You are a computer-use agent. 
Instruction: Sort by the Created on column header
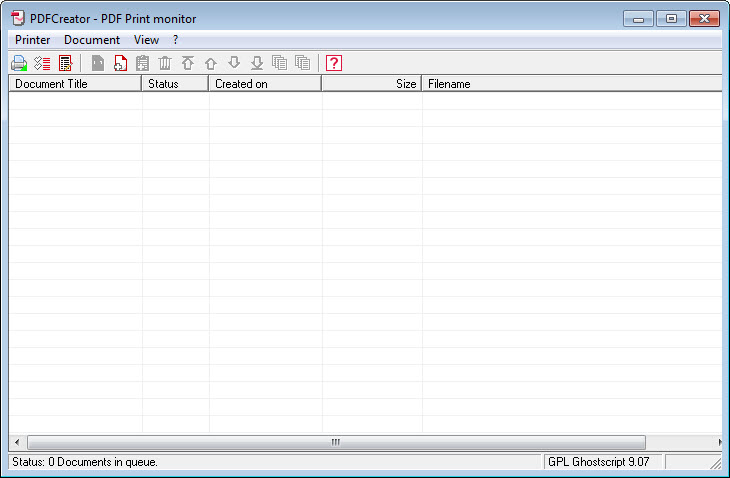(x=265, y=84)
